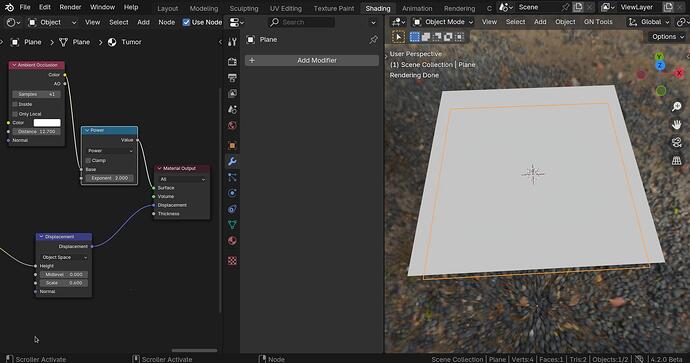690x363 pixels.
Task: Open the World properties tab
Action: click(x=232, y=125)
